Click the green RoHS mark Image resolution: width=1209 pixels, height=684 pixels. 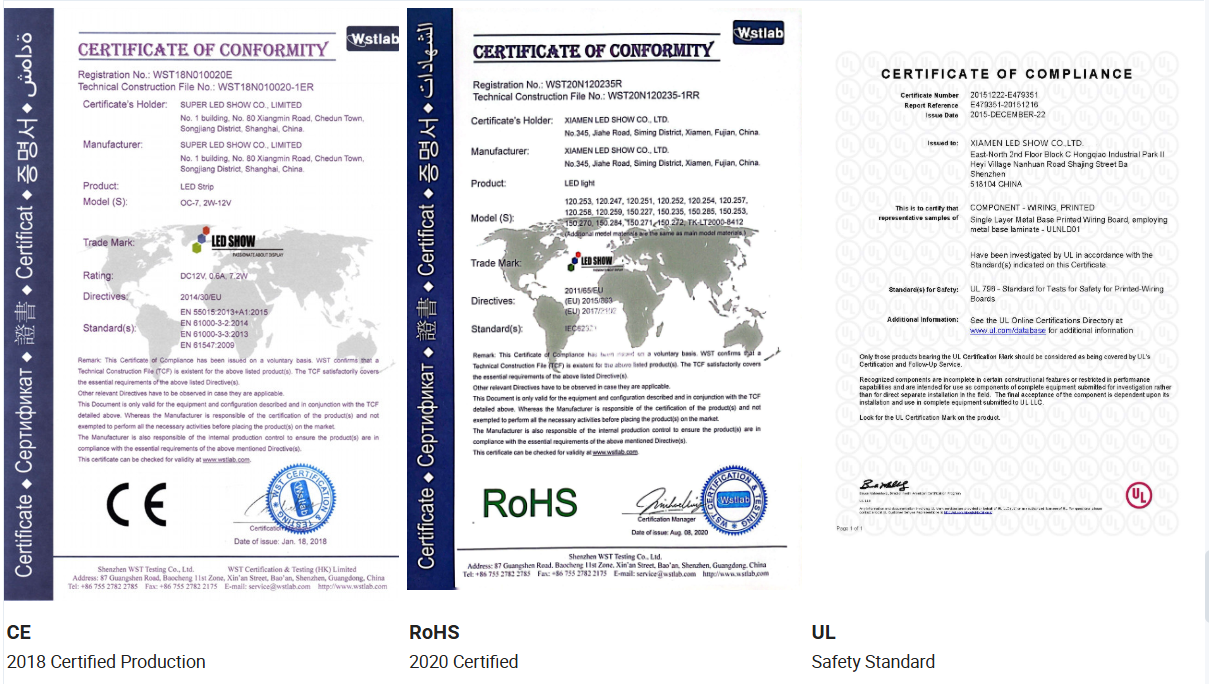pos(530,502)
